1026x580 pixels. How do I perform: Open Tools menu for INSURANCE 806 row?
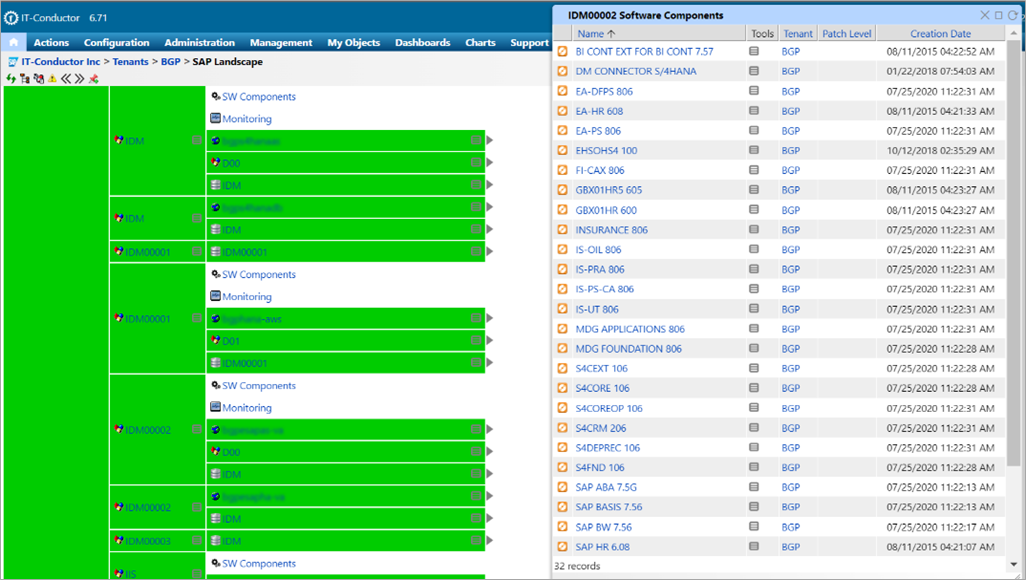point(754,230)
